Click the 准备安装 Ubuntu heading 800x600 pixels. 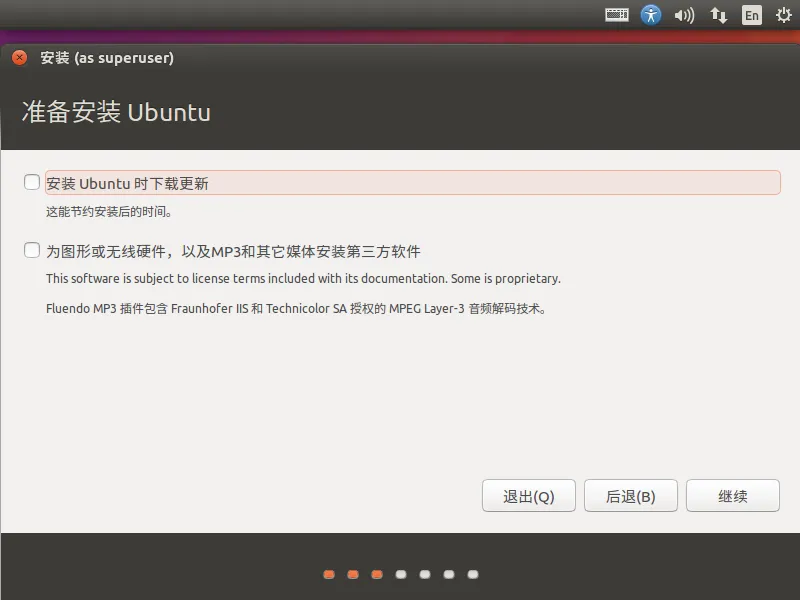click(116, 112)
